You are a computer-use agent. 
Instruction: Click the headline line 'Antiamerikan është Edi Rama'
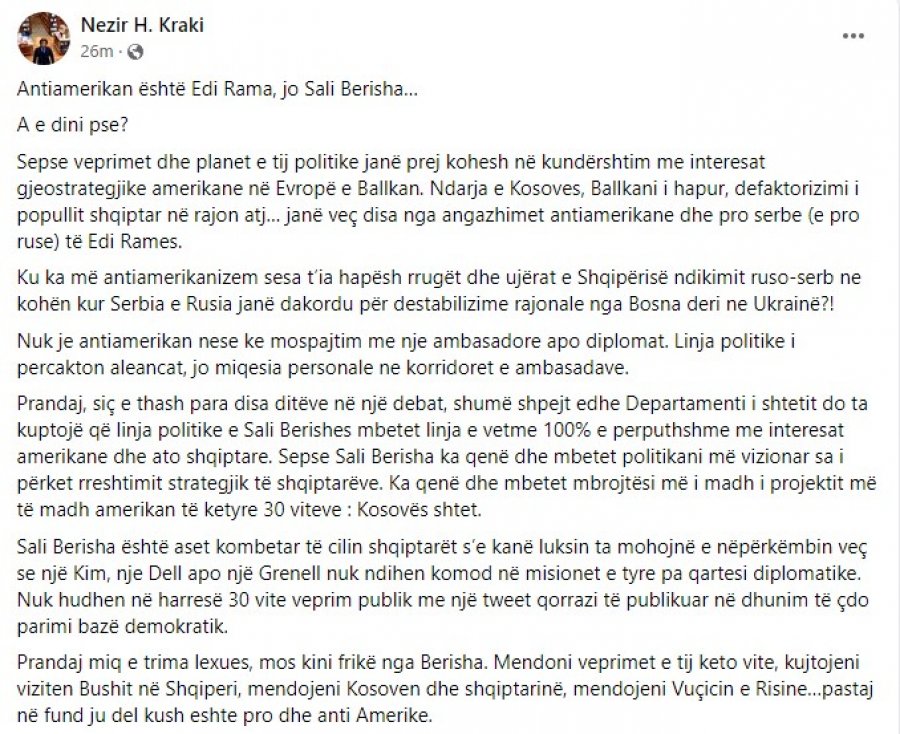click(x=218, y=90)
